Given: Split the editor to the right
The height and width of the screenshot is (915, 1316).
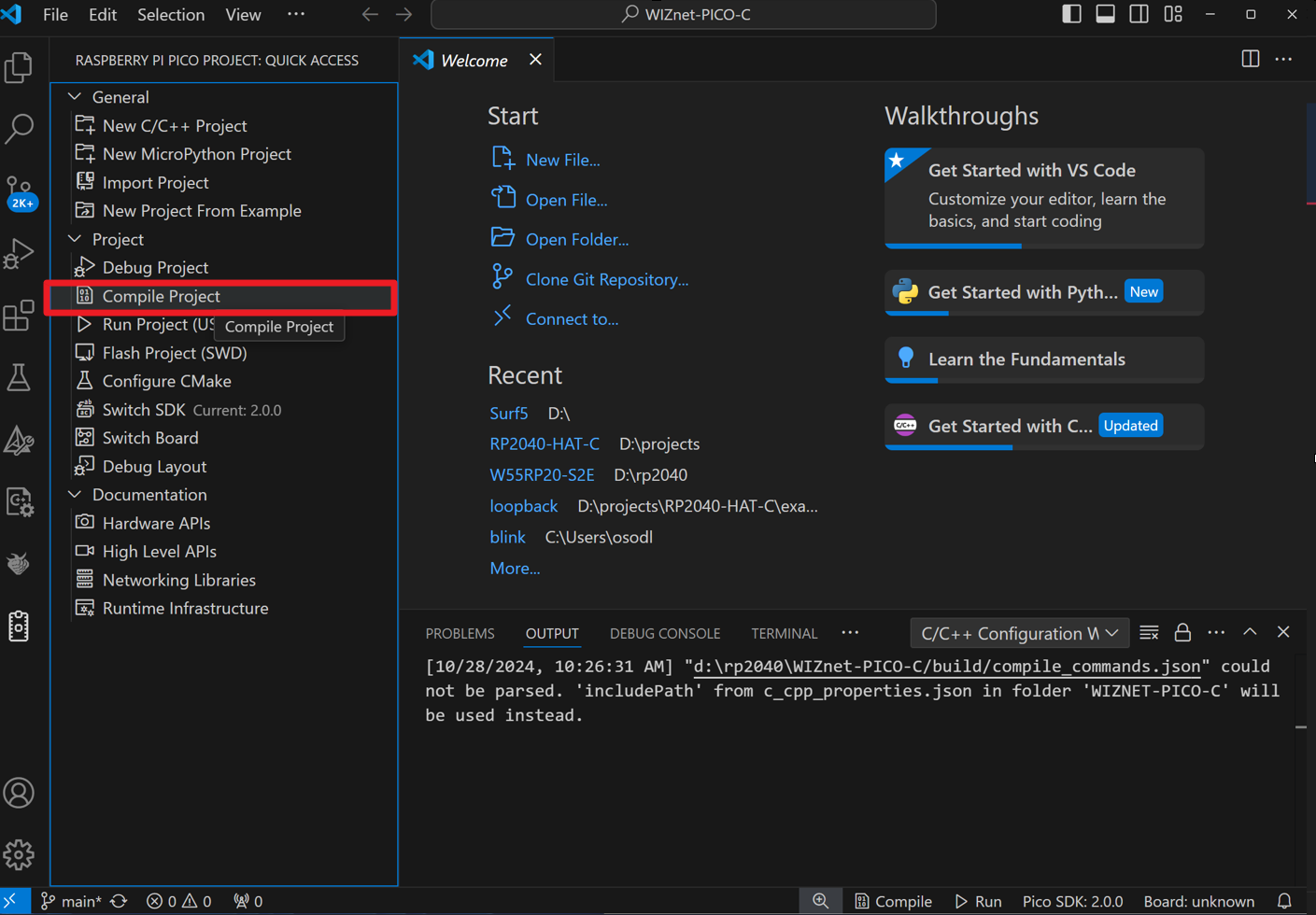Looking at the screenshot, I should (x=1251, y=59).
